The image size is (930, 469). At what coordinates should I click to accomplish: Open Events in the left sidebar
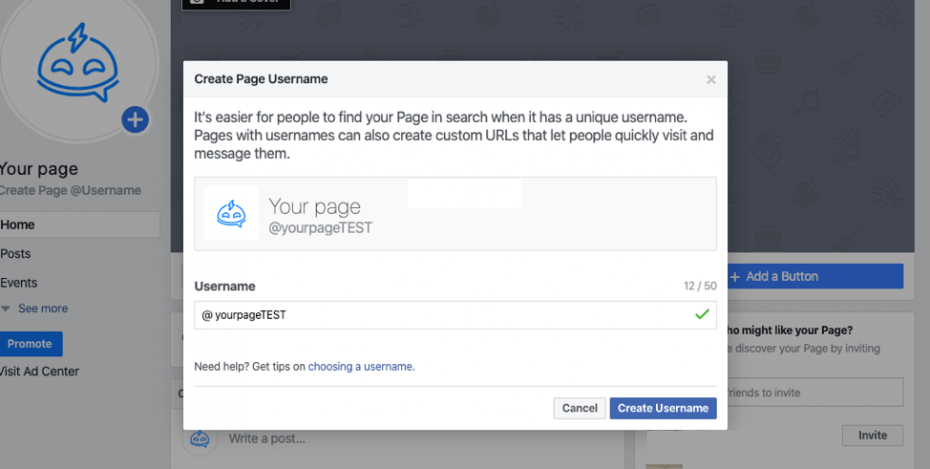(18, 283)
